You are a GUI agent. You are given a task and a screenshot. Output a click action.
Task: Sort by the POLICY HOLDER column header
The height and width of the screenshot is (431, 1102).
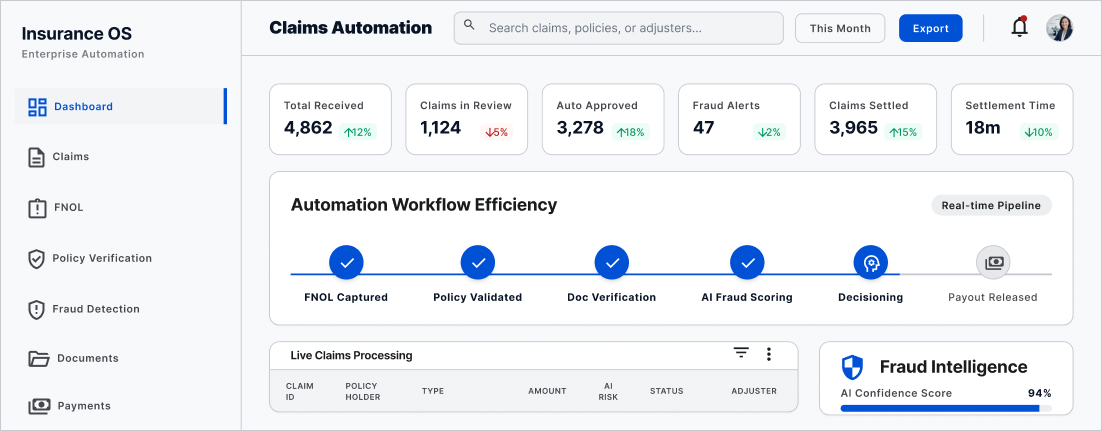(x=363, y=392)
